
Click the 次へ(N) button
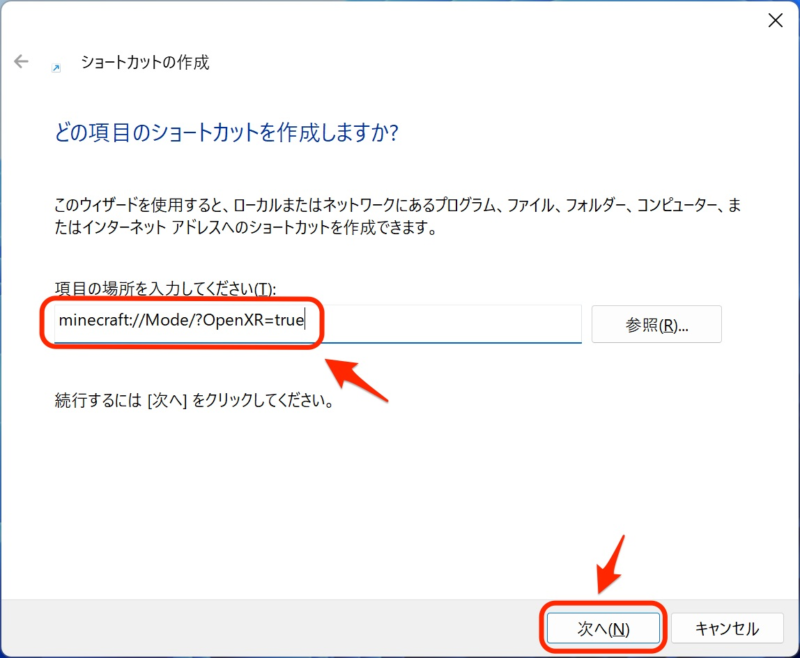pyautogui.click(x=603, y=628)
